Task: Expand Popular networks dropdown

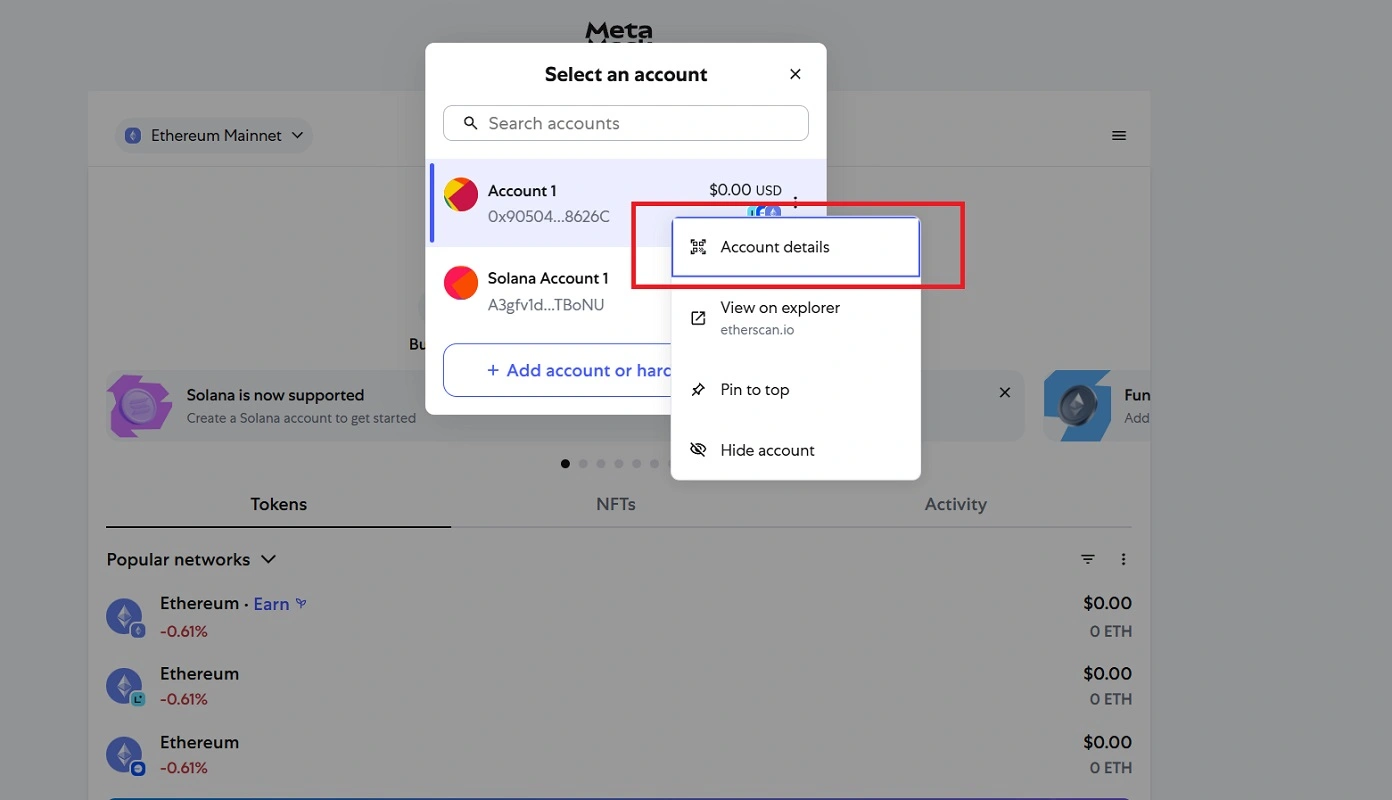Action: (191, 559)
